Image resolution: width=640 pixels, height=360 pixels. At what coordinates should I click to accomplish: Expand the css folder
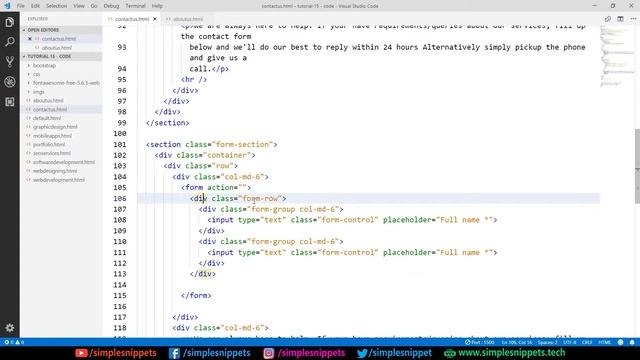37,74
